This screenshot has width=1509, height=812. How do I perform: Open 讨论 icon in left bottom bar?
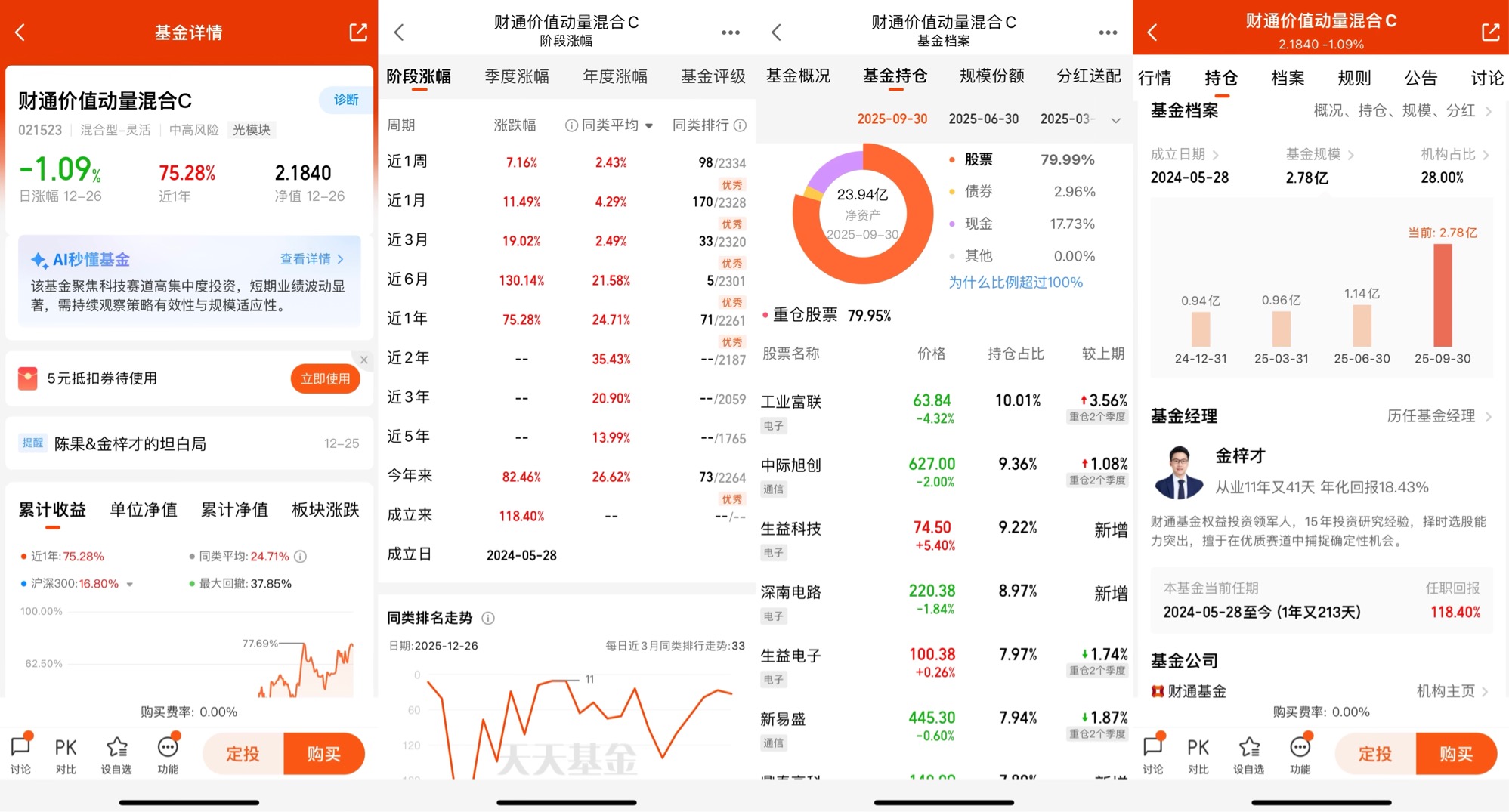coord(20,753)
